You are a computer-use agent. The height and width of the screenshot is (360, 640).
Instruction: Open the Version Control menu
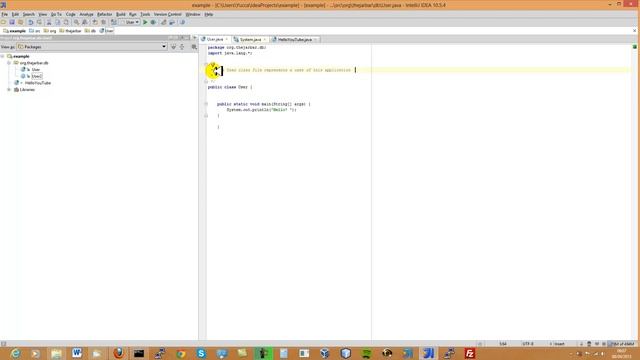(x=167, y=14)
